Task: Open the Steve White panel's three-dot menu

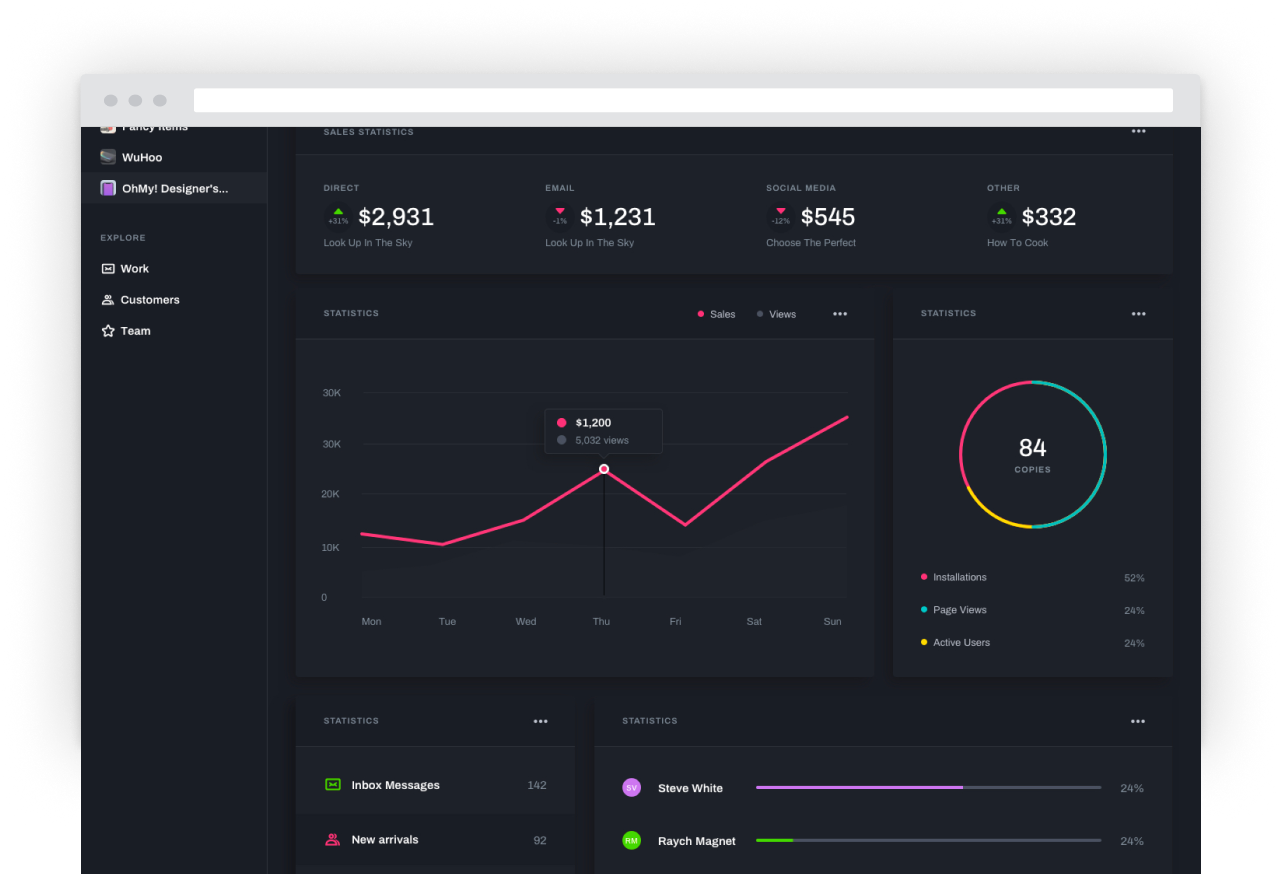Action: click(1138, 721)
